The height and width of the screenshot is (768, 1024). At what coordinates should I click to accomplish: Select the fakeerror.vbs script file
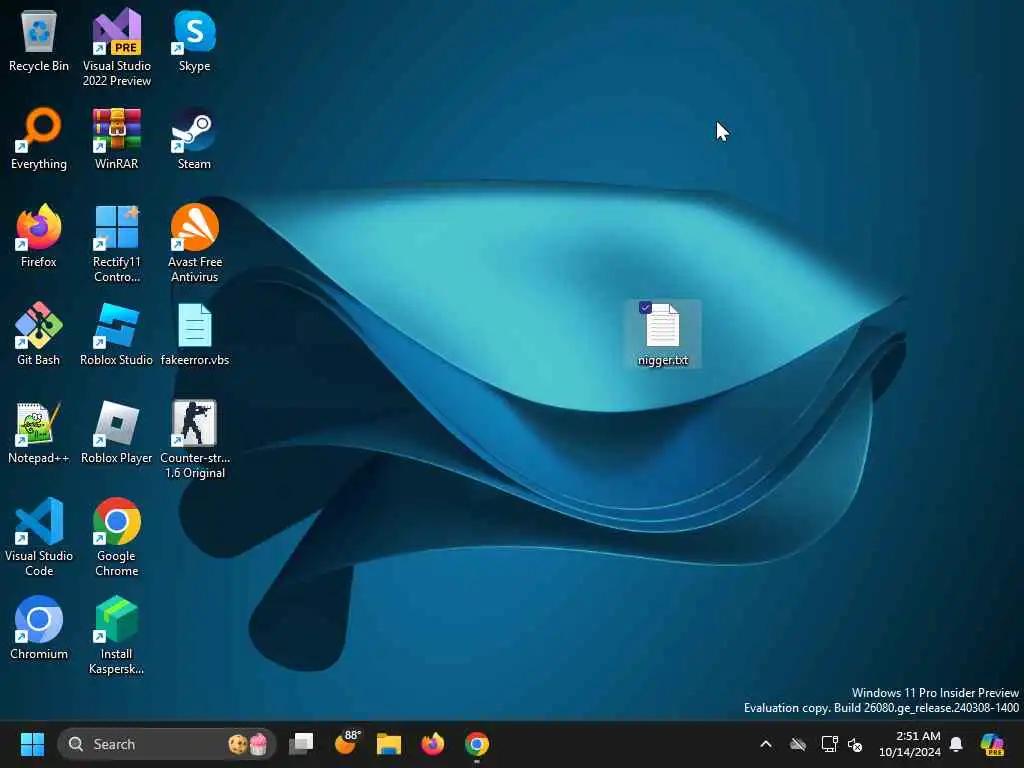click(194, 335)
